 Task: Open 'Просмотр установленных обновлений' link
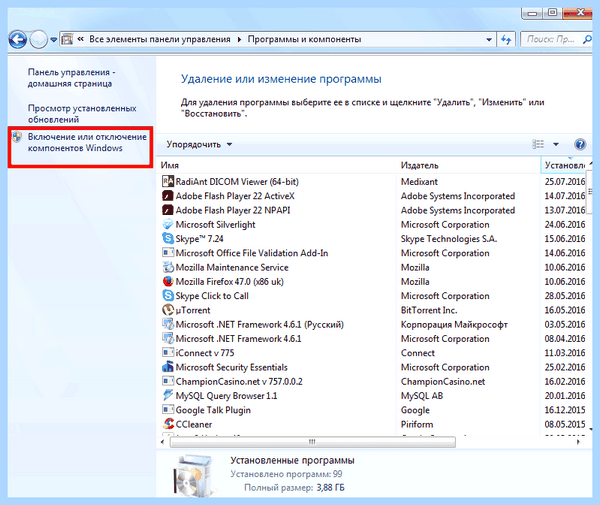[x=82, y=114]
